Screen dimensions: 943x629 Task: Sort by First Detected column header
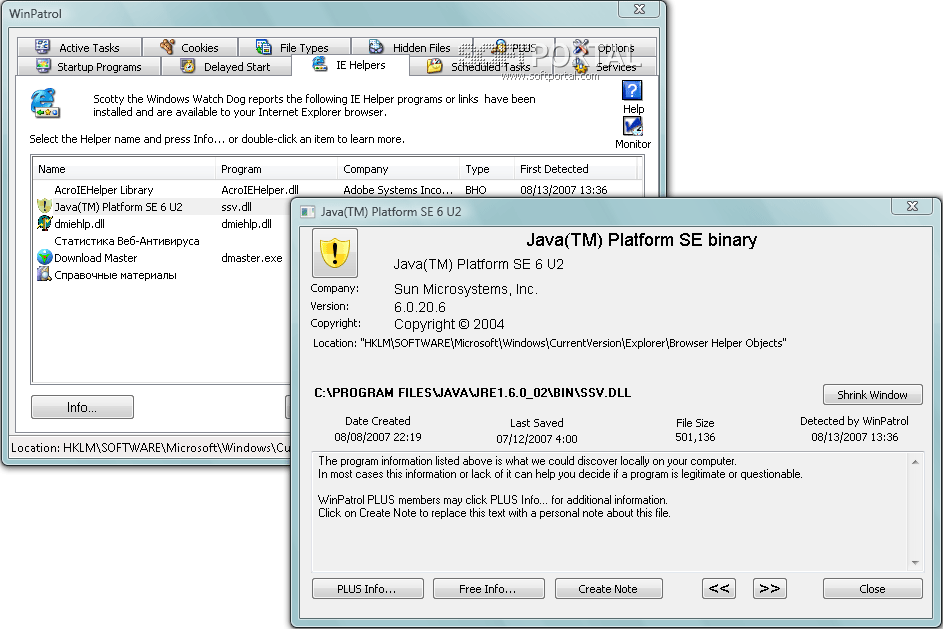point(576,169)
